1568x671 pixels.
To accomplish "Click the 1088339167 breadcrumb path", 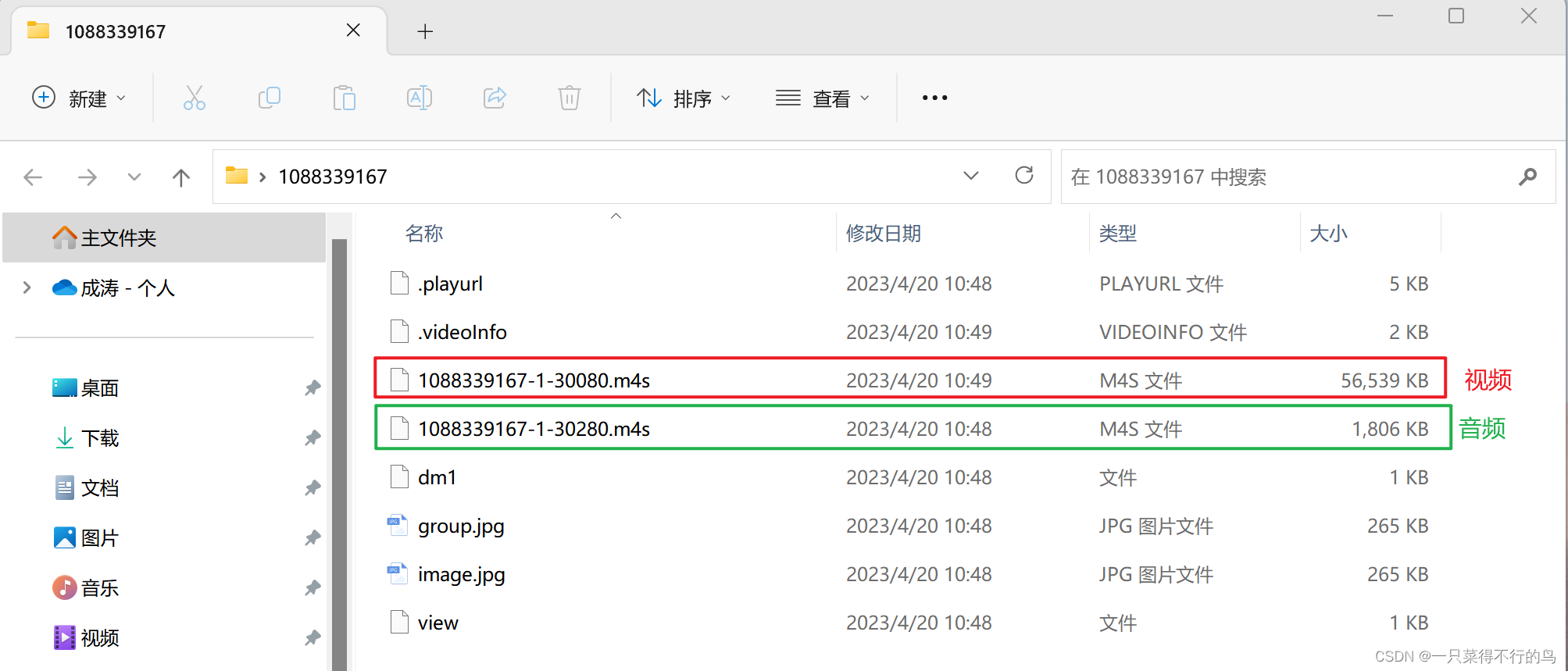I will 333,177.
